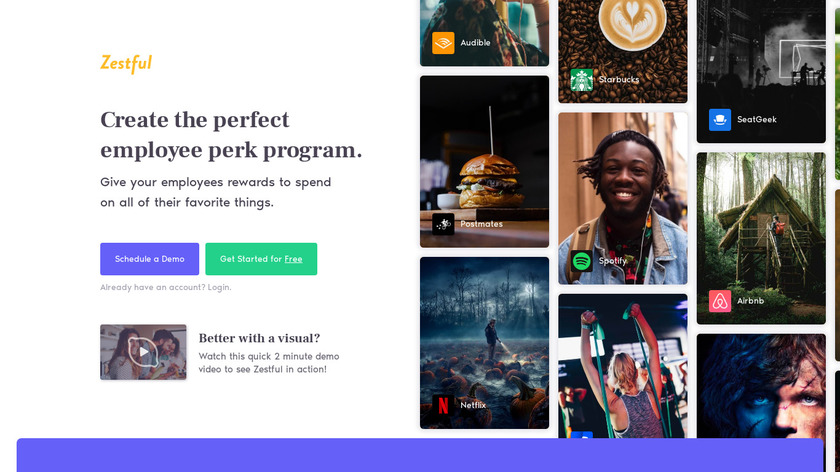Select the Starbucks latte art card

coord(622,51)
